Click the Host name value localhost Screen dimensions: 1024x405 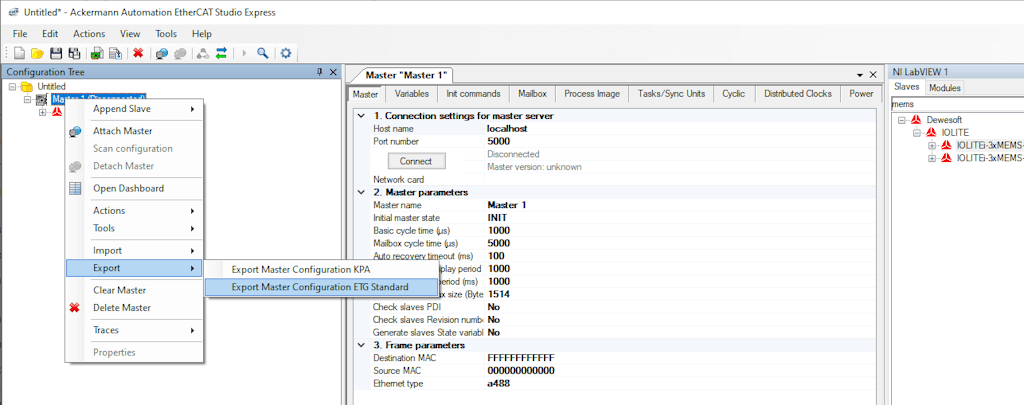click(x=507, y=129)
